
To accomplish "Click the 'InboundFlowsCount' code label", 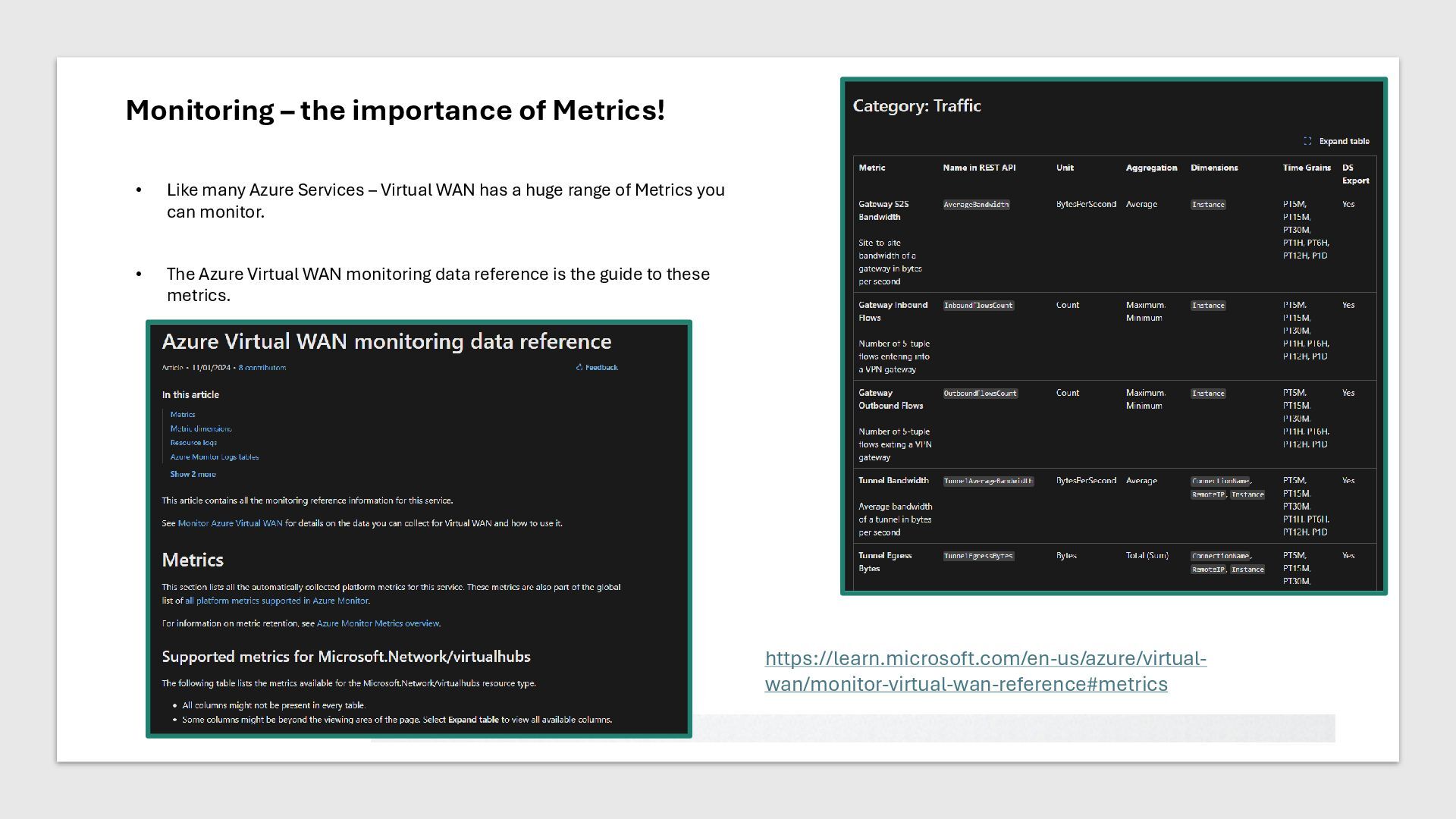I will [x=978, y=306].
